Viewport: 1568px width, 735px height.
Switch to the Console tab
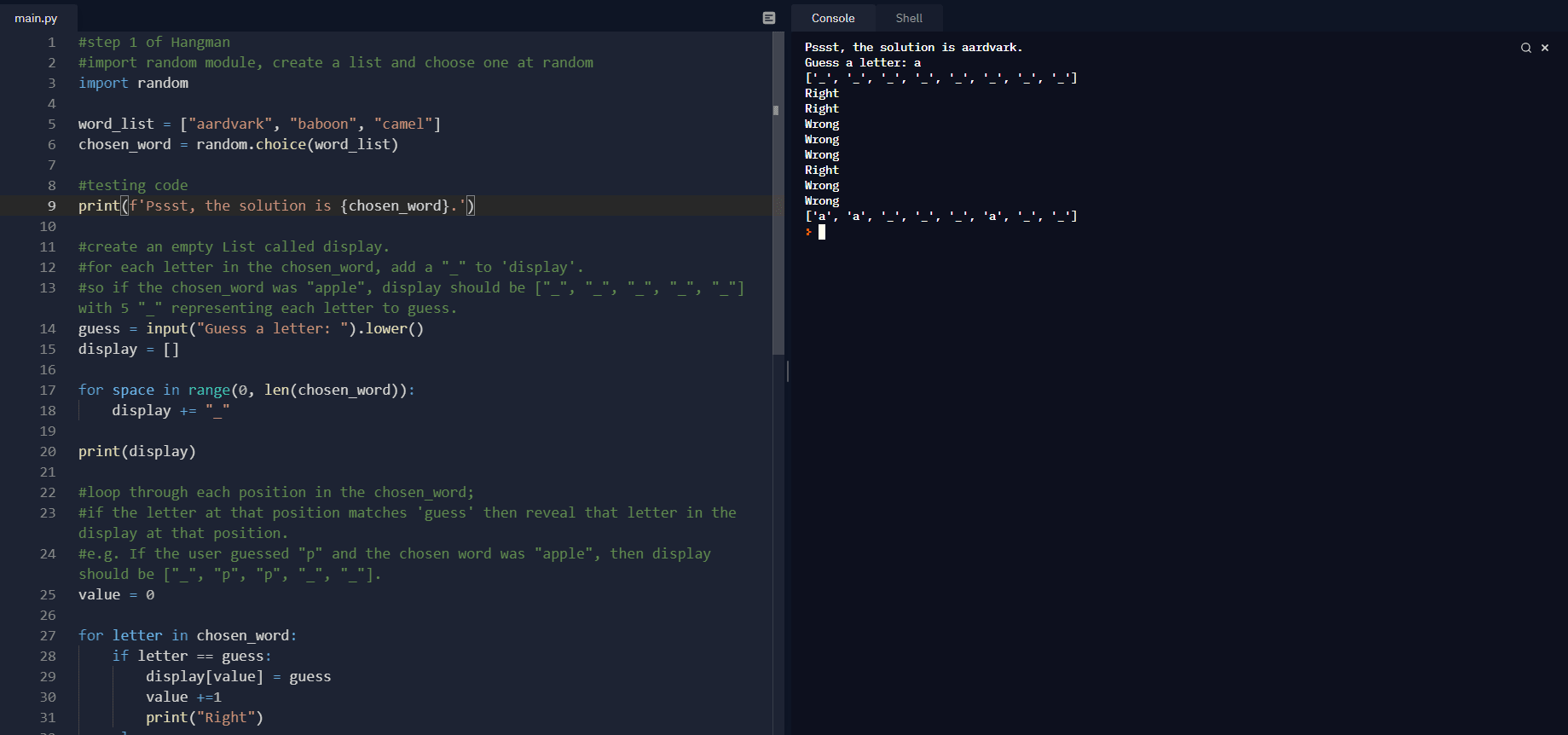(832, 18)
